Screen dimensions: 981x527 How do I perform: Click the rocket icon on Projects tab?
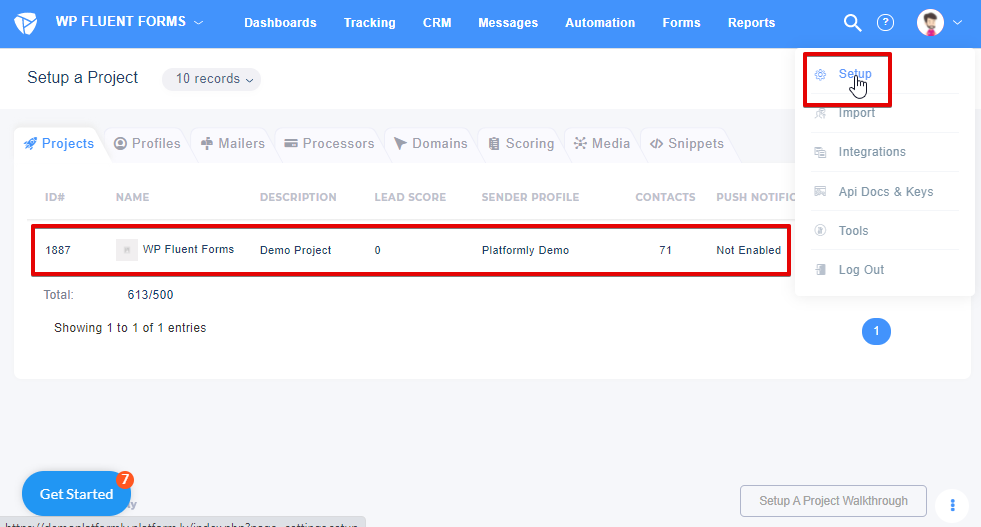coord(30,143)
